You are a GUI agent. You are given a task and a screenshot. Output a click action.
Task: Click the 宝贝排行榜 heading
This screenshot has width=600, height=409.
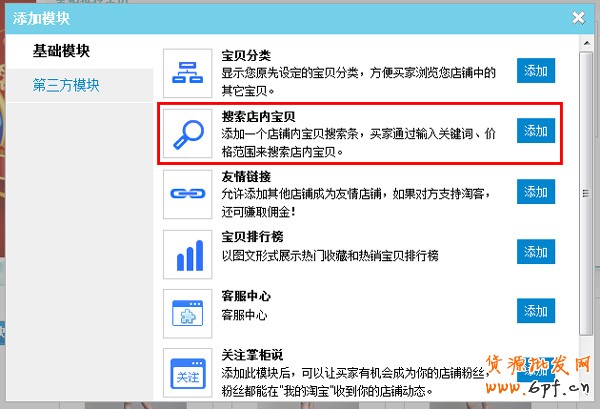251,237
